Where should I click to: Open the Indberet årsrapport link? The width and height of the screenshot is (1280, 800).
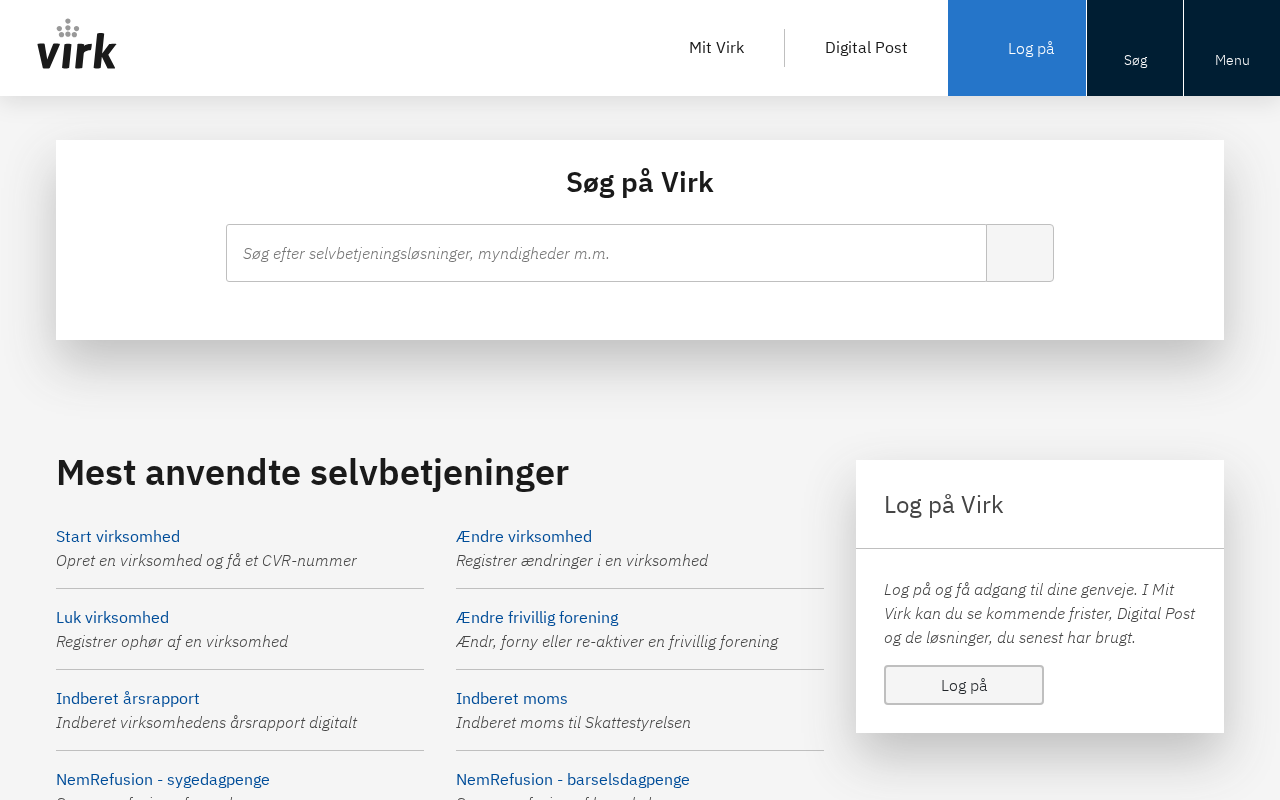(128, 698)
